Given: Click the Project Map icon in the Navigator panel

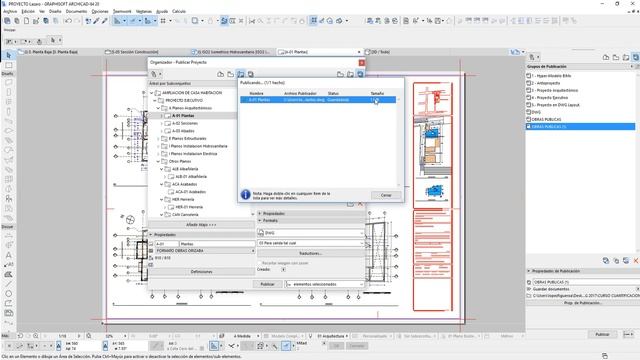Looking at the screenshot, I should pos(606,58).
